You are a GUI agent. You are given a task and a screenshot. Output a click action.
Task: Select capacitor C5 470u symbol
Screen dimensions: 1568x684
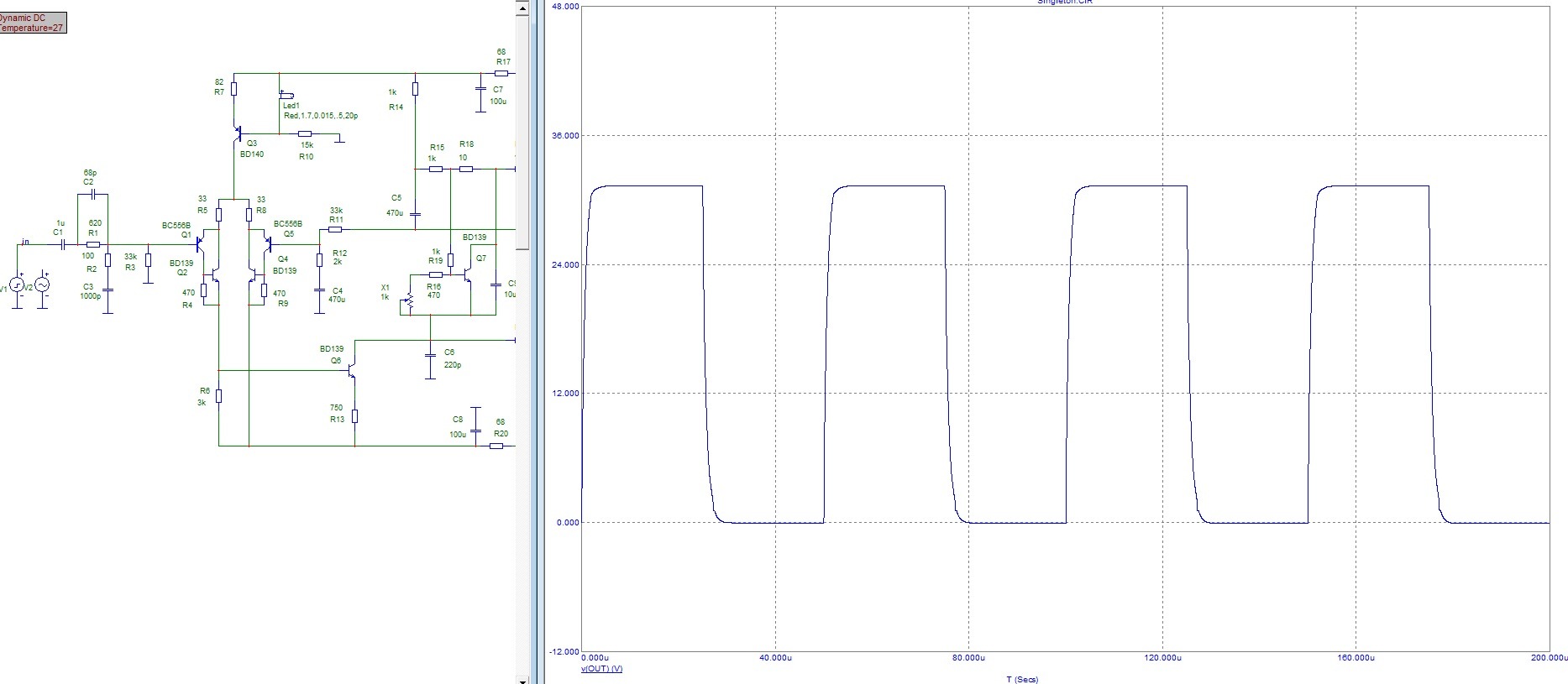point(415,215)
